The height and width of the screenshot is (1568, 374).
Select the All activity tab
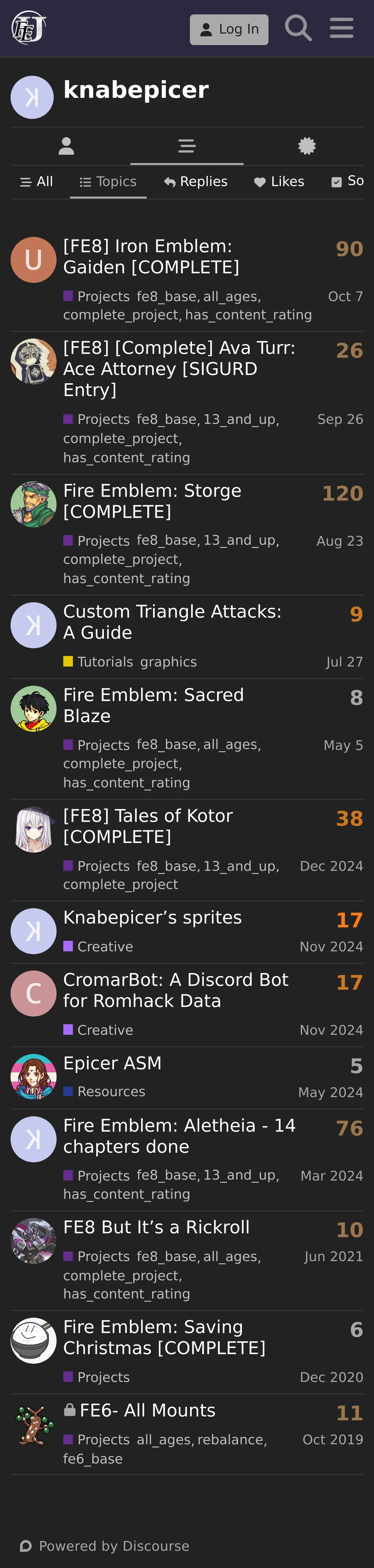tap(36, 181)
